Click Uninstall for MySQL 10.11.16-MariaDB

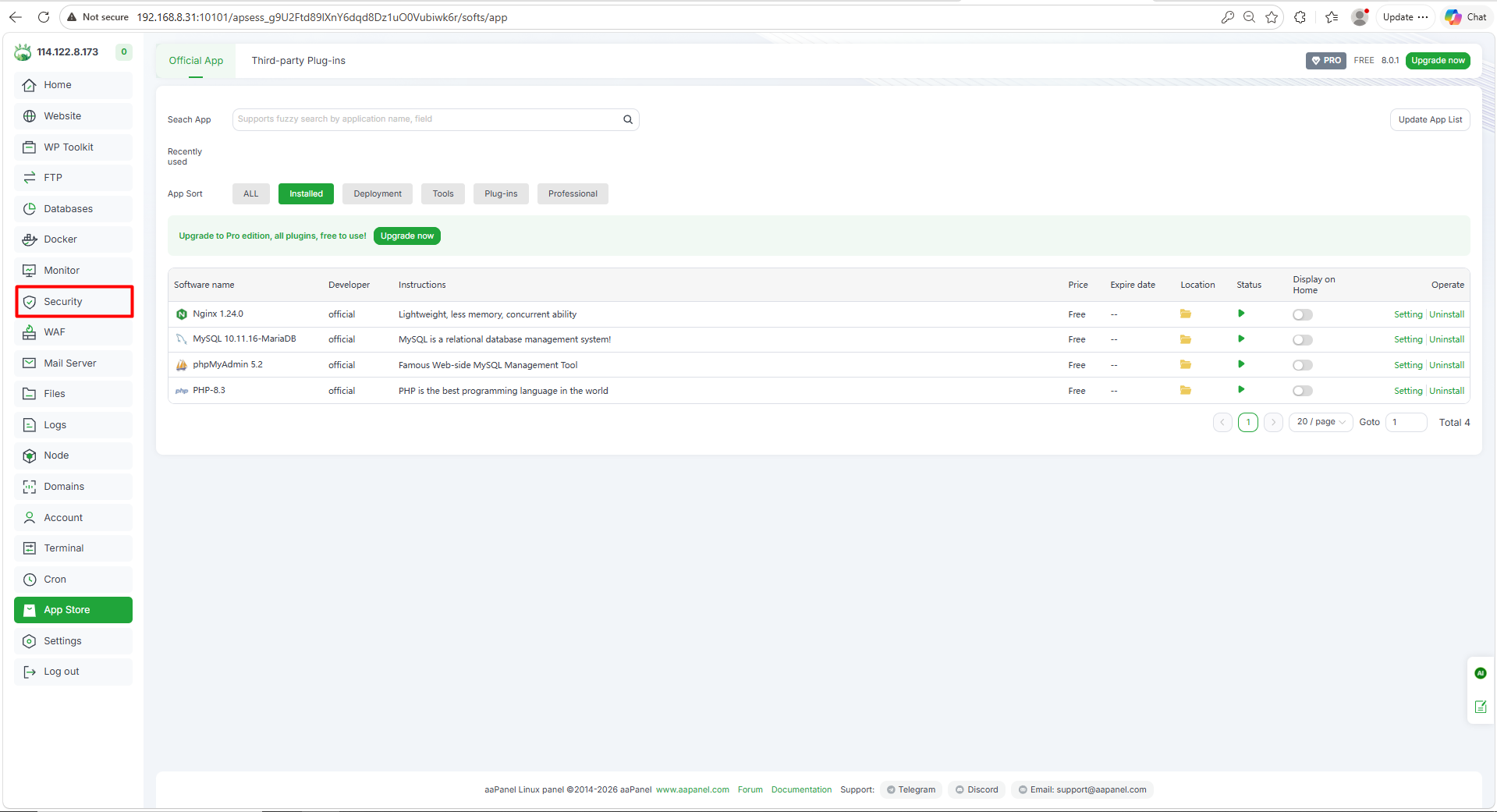pos(1446,340)
